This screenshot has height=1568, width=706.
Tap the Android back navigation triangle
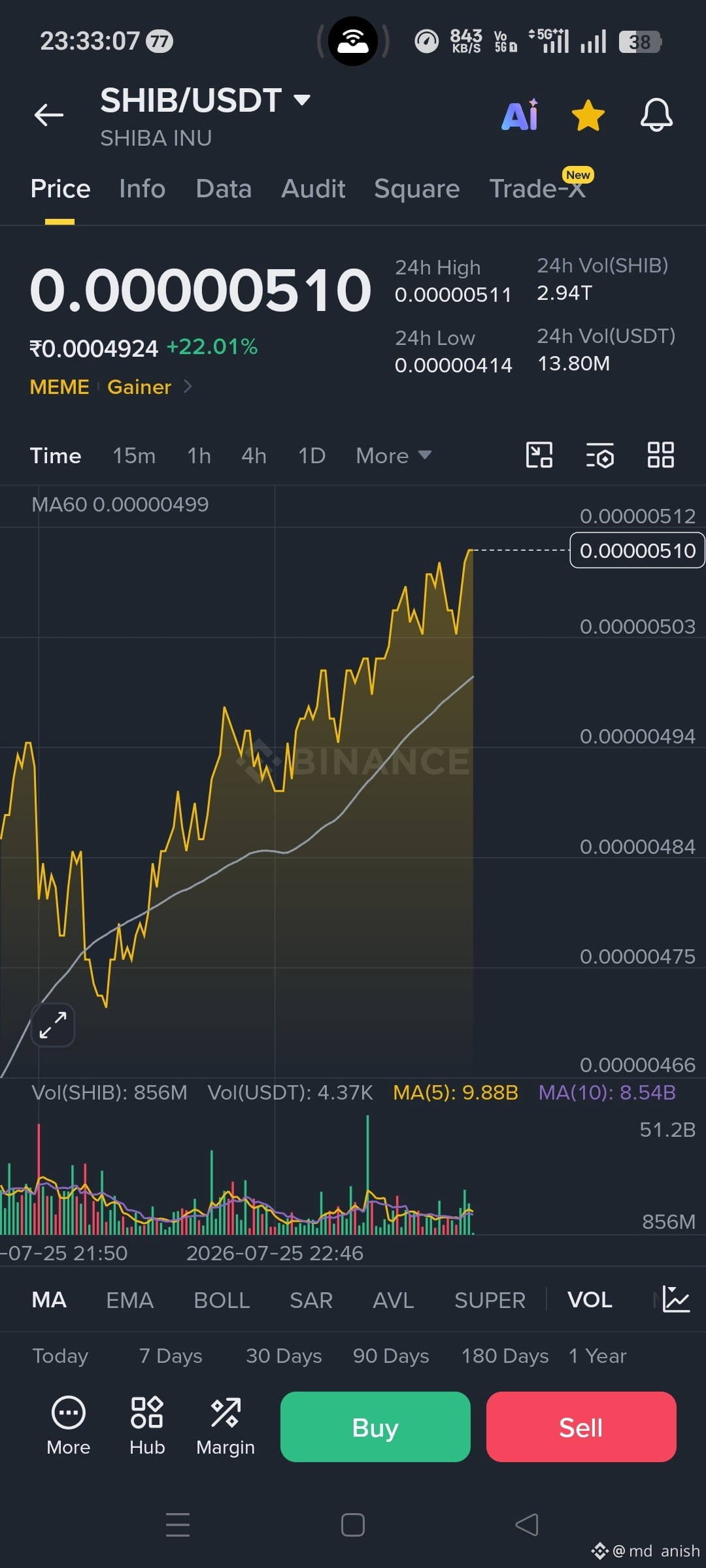[x=527, y=1525]
